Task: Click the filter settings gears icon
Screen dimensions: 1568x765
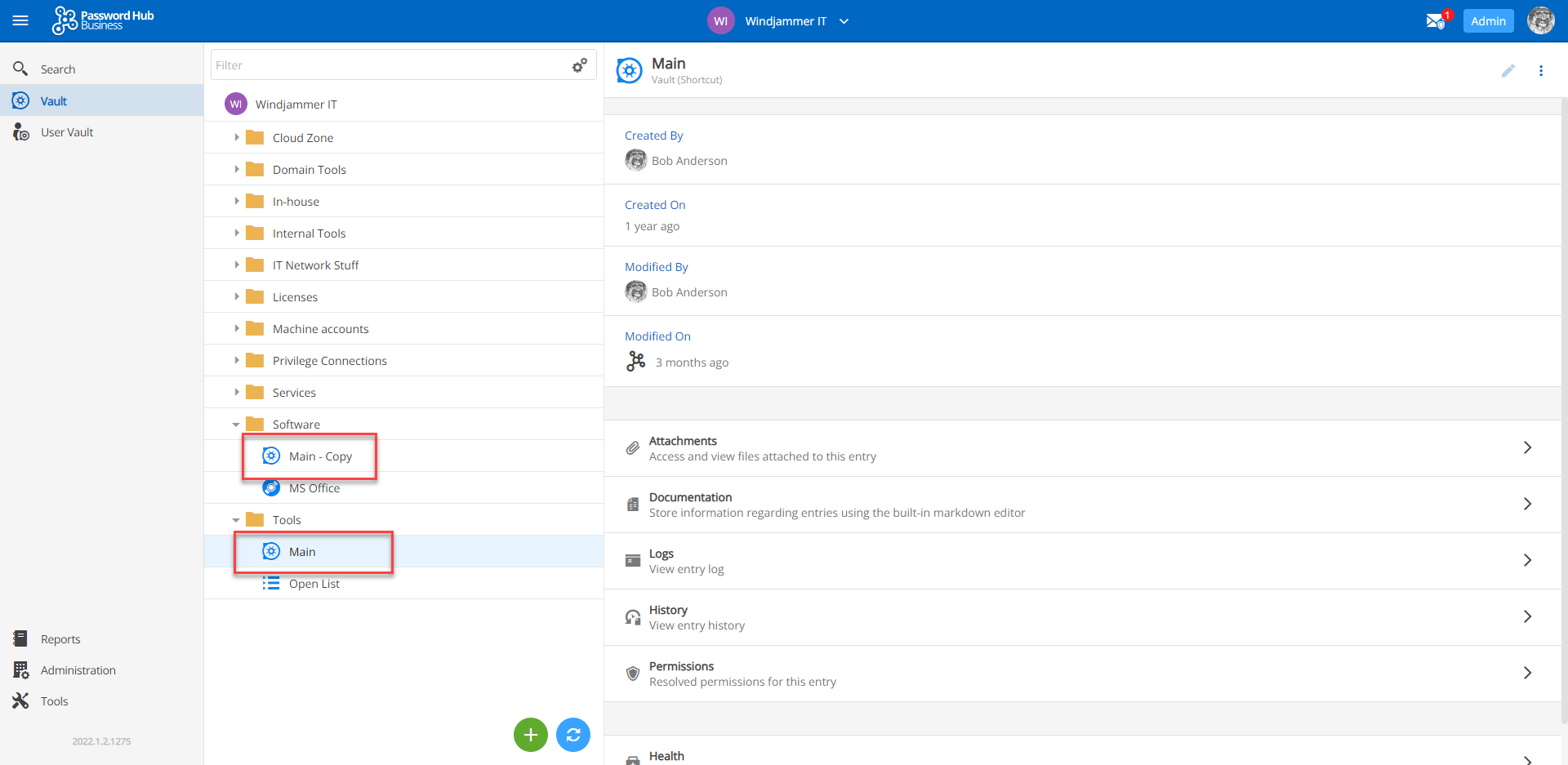Action: (x=580, y=65)
